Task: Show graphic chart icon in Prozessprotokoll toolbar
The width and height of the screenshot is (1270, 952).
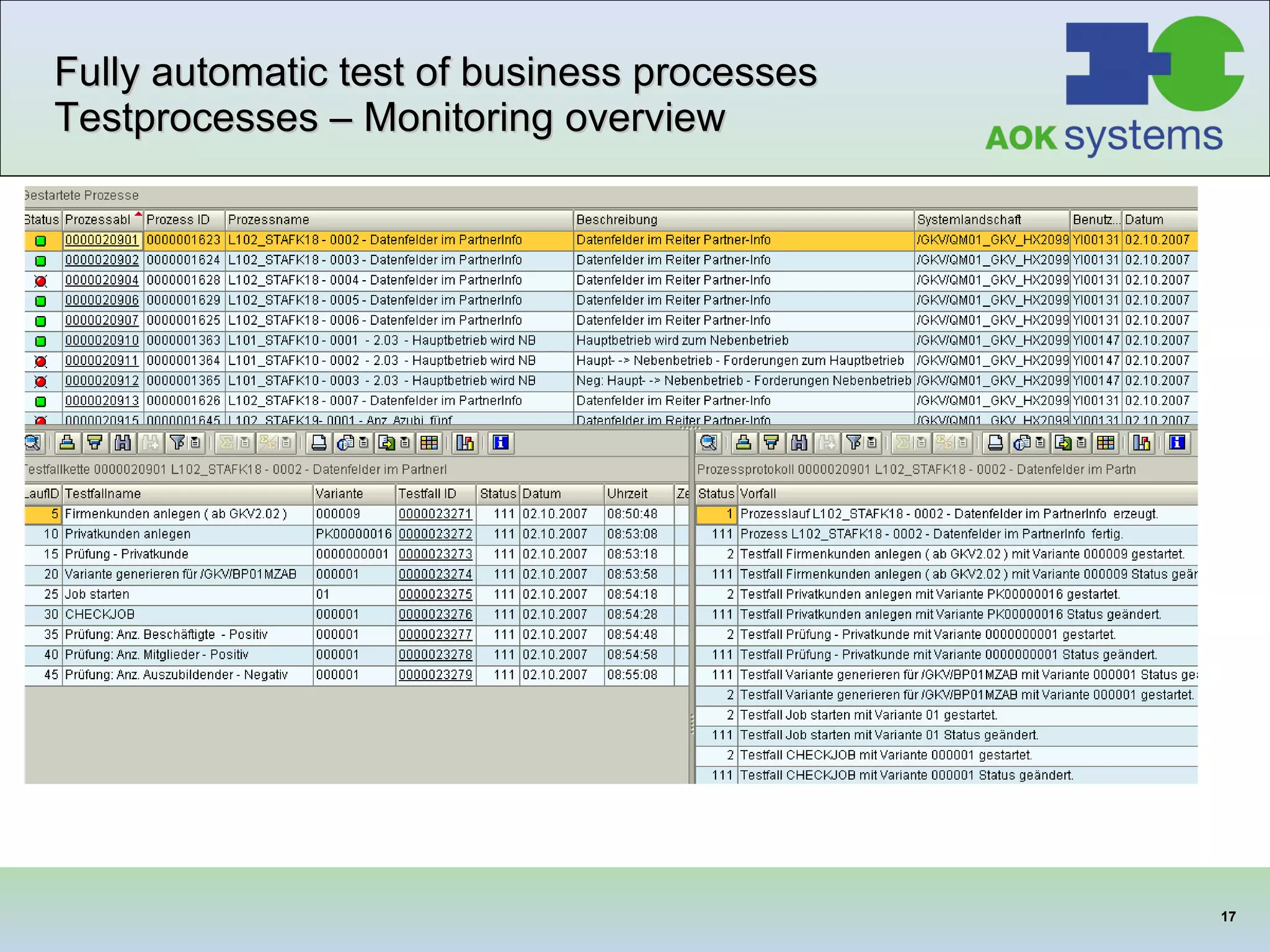Action: [1141, 443]
